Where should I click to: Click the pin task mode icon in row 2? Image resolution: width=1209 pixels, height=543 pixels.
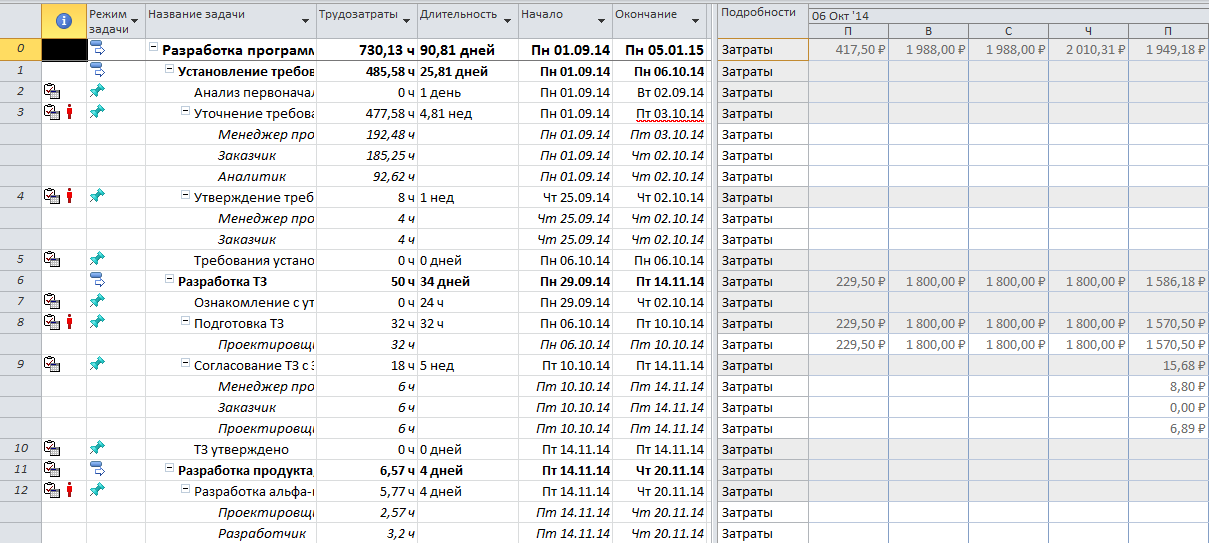(x=97, y=92)
